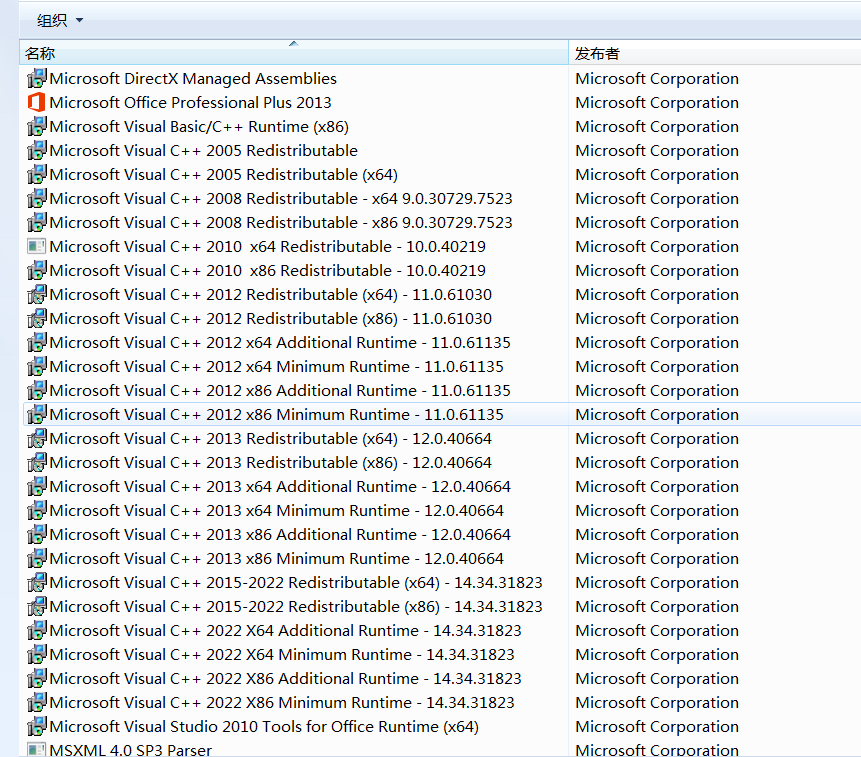This screenshot has width=861, height=757.
Task: Click the Visual C++ 2015-2022 Redistributable (x64) icon
Action: [x=36, y=582]
